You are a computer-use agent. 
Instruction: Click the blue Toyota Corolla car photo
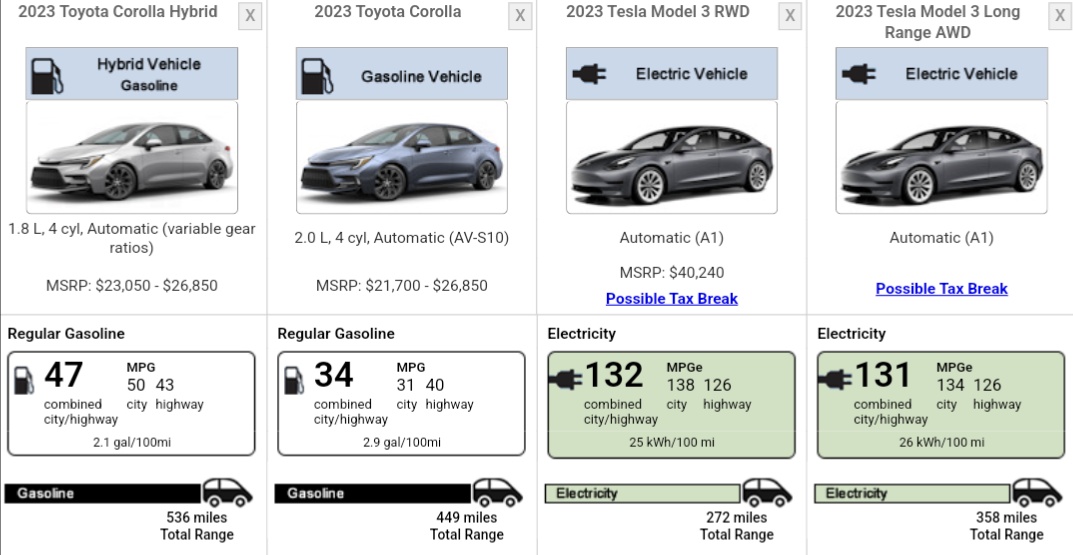click(402, 158)
